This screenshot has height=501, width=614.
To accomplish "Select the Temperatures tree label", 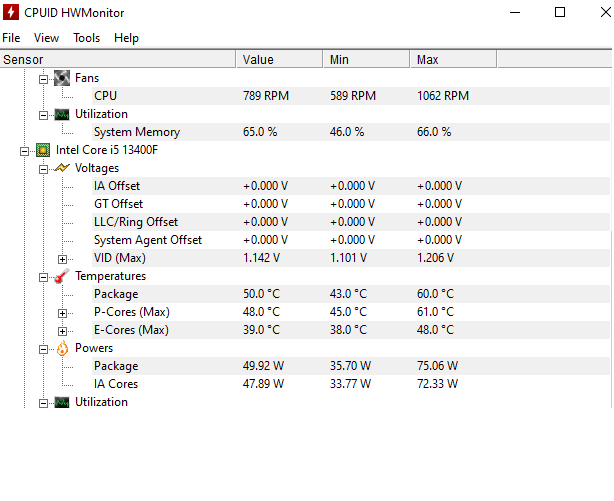I will click(x=110, y=276).
